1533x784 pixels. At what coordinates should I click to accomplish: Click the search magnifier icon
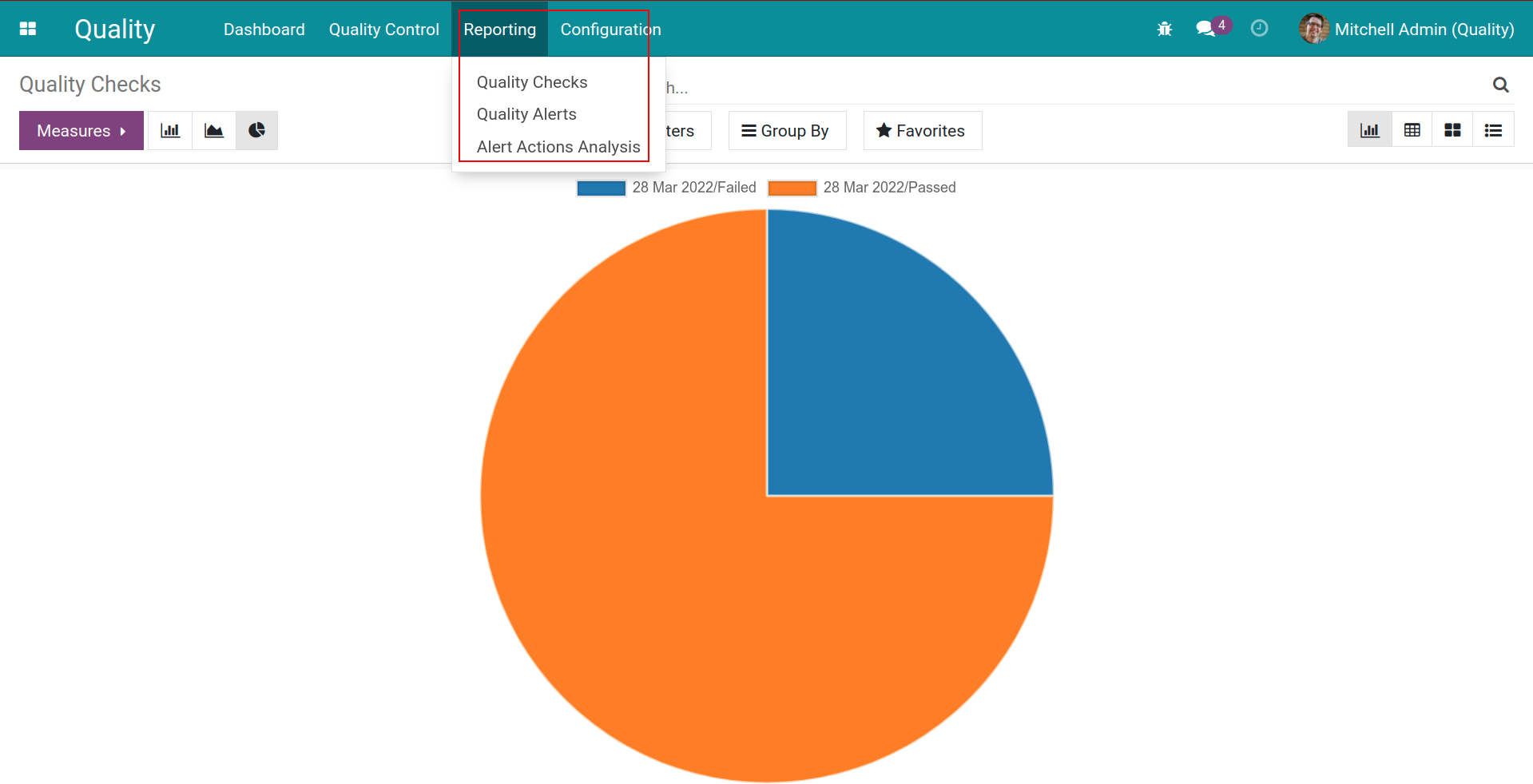pyautogui.click(x=1500, y=85)
